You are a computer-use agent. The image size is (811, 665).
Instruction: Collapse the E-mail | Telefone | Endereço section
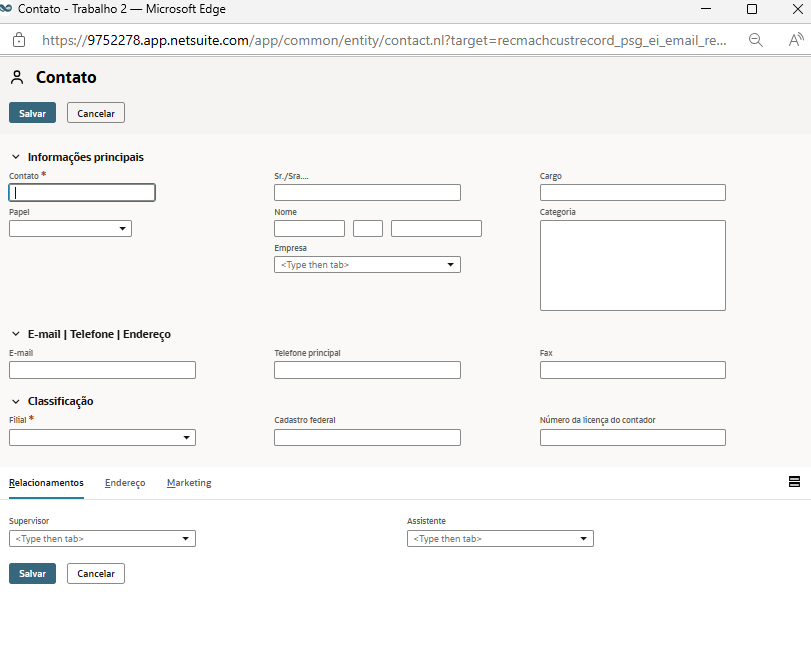[16, 334]
